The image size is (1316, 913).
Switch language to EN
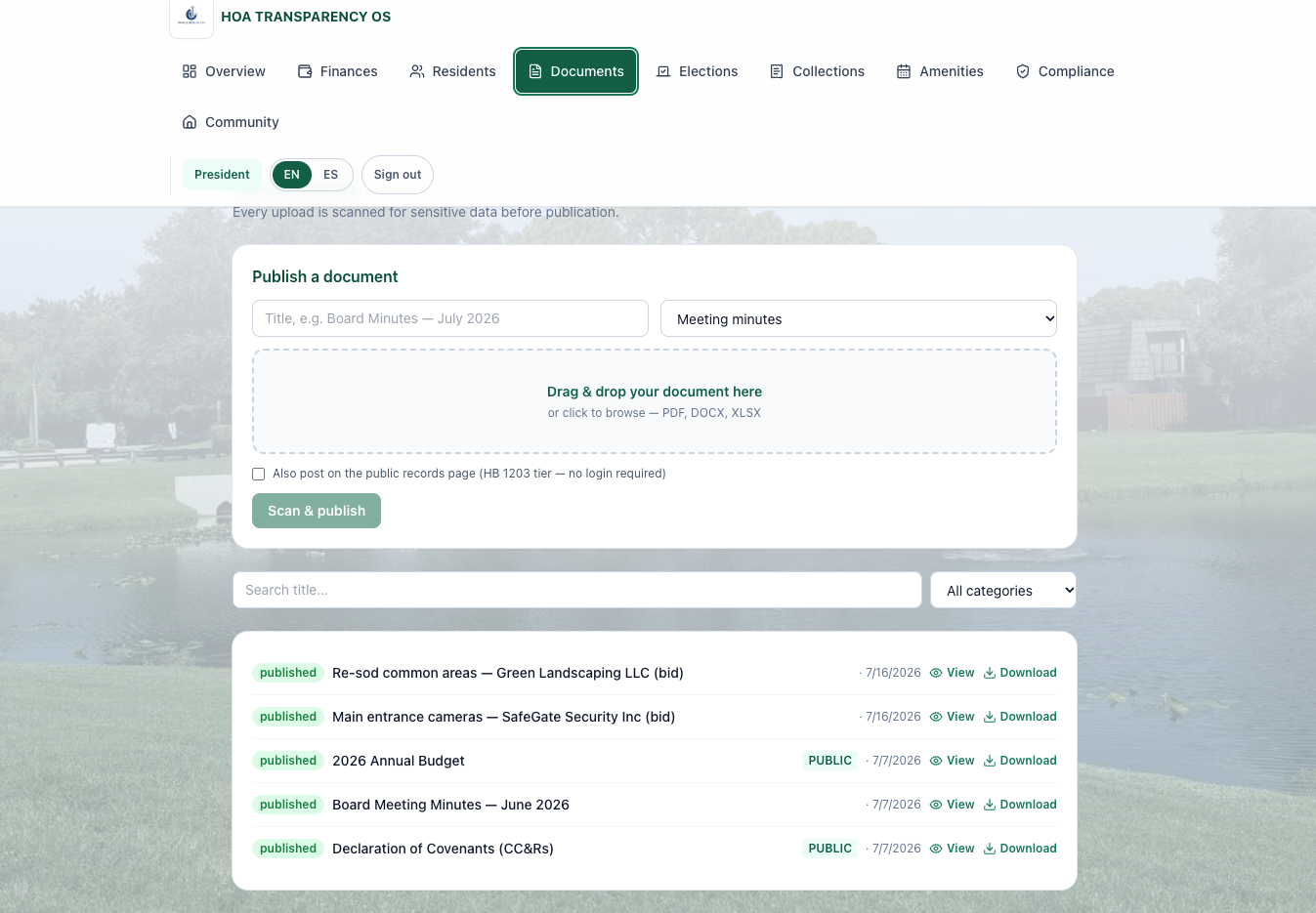(292, 175)
